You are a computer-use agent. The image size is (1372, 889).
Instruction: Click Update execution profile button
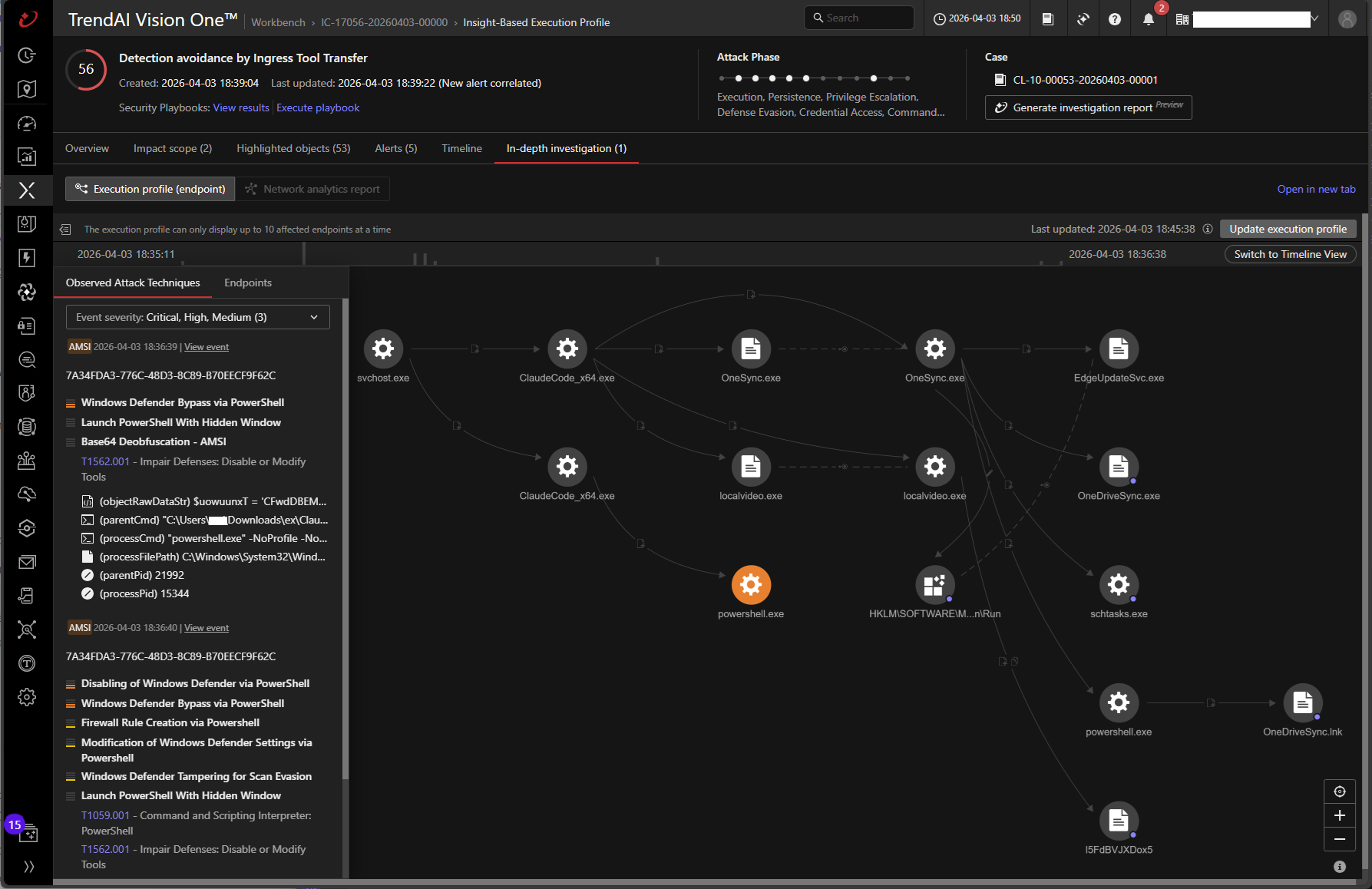pos(1288,229)
